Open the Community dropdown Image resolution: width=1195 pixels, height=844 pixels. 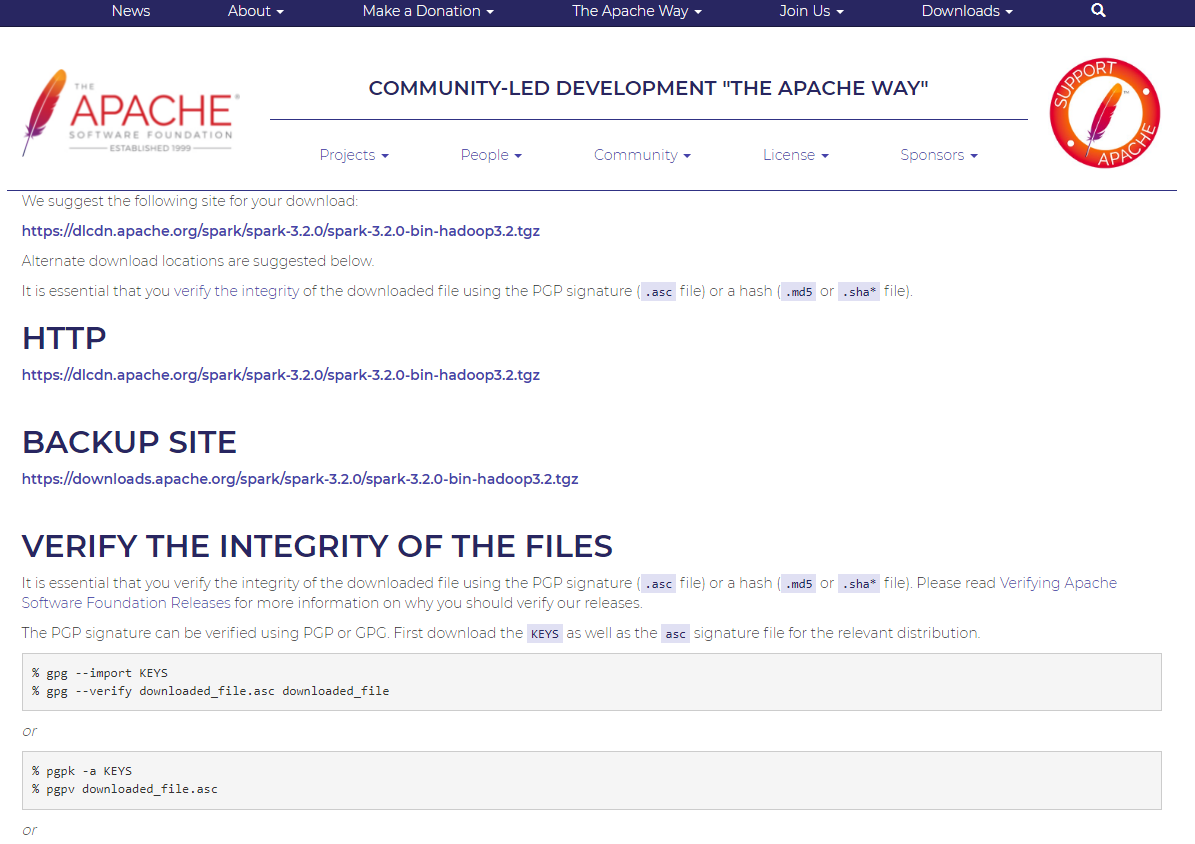click(x=642, y=155)
